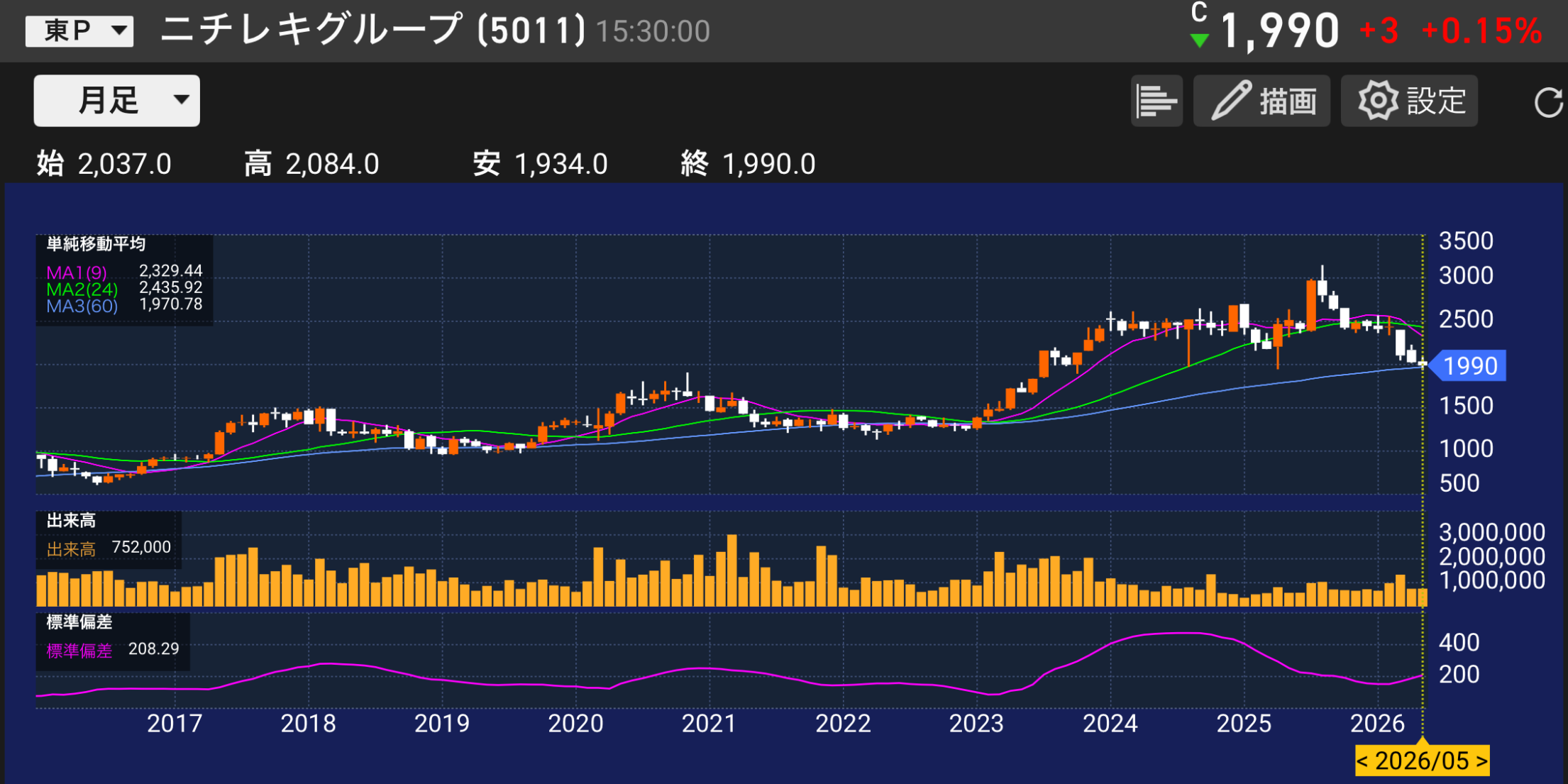The image size is (1568, 784).
Task: Click the large 1,990 current price
Action: [x=1279, y=31]
